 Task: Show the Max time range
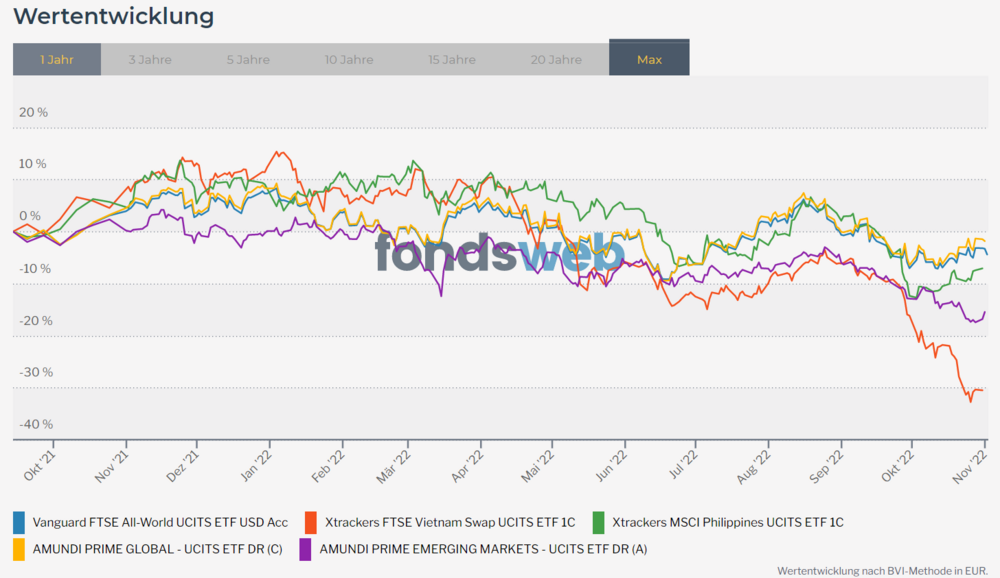click(649, 58)
